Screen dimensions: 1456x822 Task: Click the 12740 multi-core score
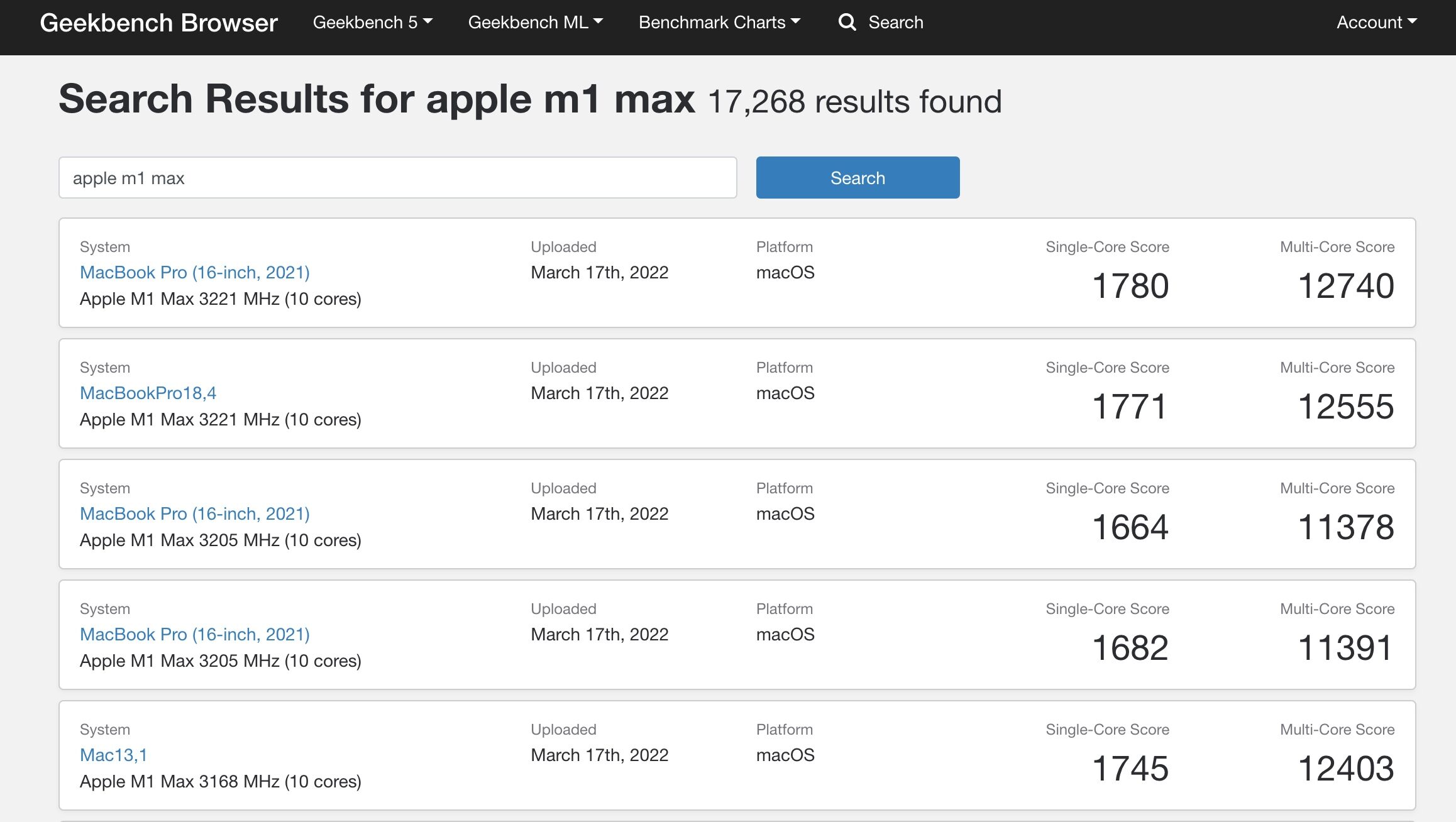[x=1346, y=286]
